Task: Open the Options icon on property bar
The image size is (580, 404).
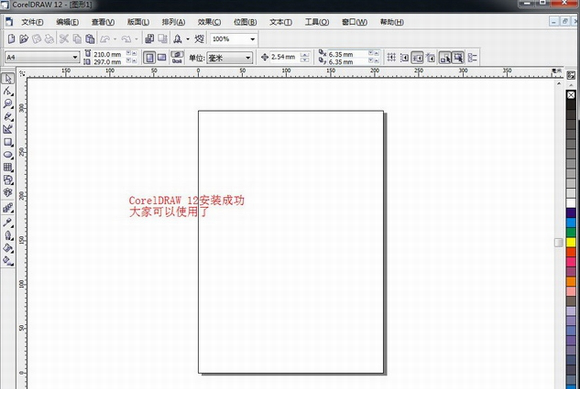Action: [x=472, y=57]
